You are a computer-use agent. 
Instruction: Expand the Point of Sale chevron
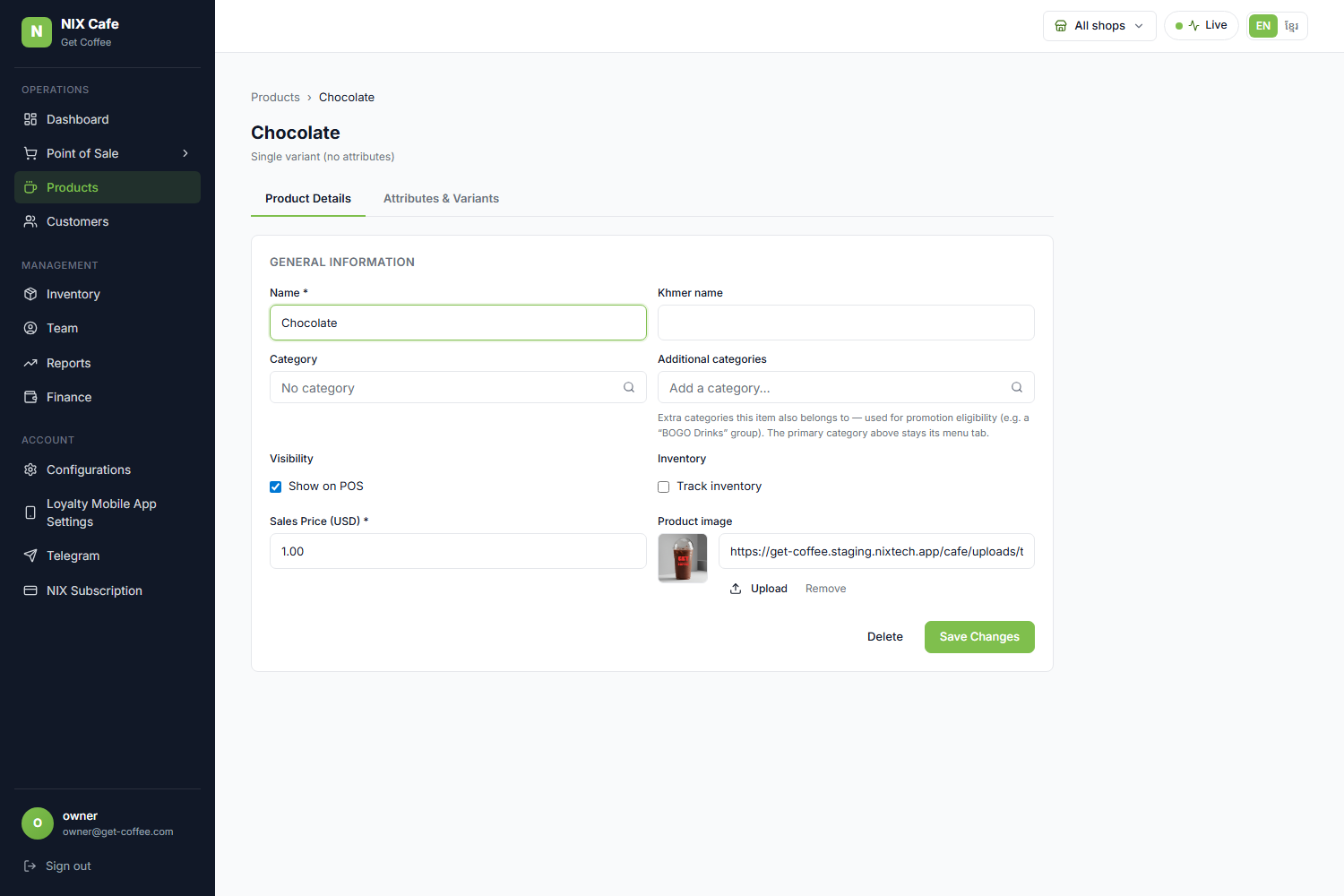click(185, 153)
